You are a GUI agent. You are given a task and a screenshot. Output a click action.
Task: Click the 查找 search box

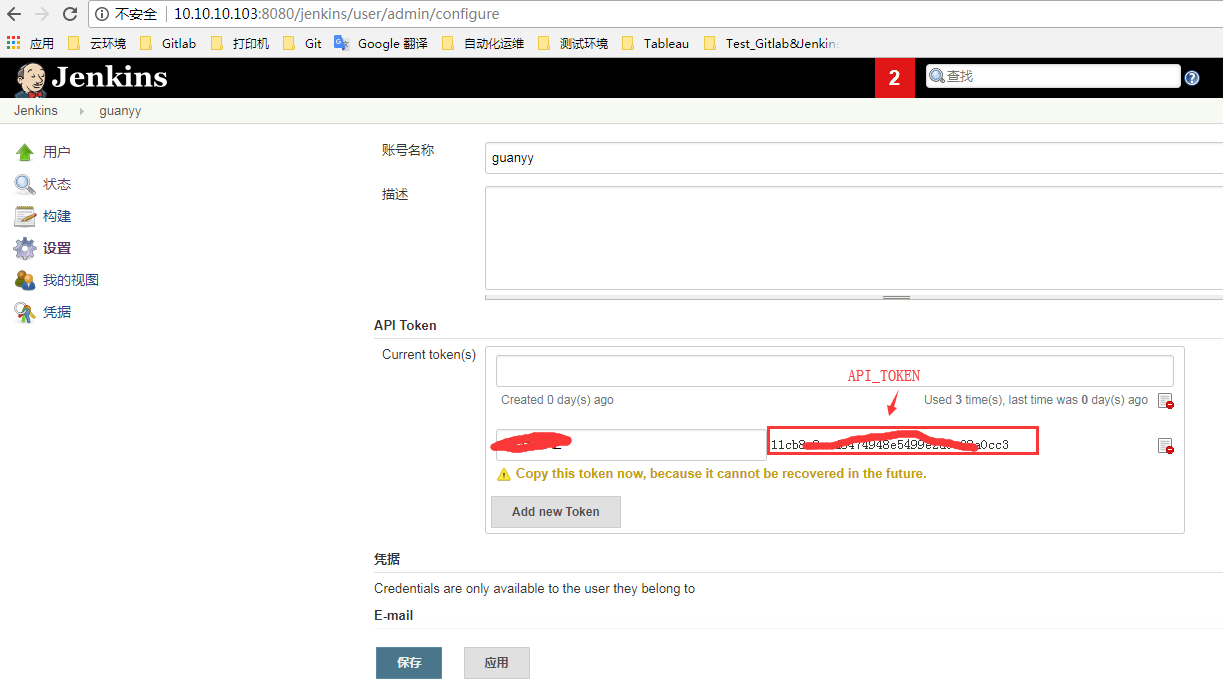point(1053,76)
